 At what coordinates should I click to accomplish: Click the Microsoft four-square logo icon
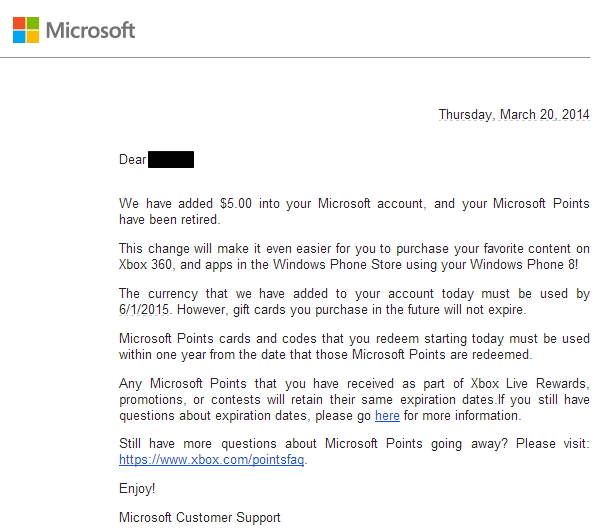pyautogui.click(x=27, y=30)
